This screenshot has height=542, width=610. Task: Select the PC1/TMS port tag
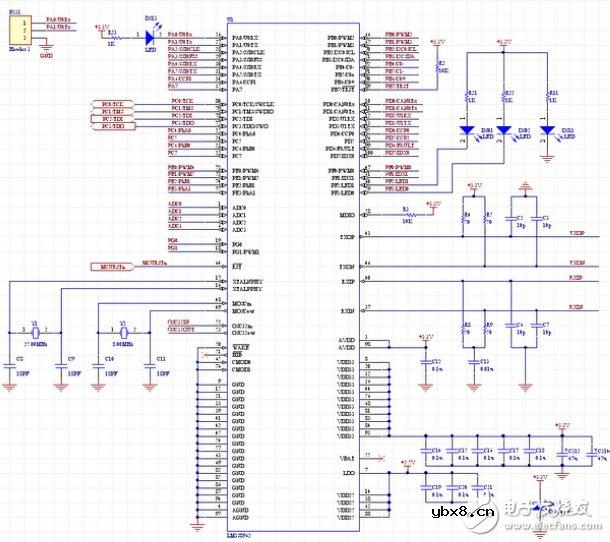click(x=113, y=112)
